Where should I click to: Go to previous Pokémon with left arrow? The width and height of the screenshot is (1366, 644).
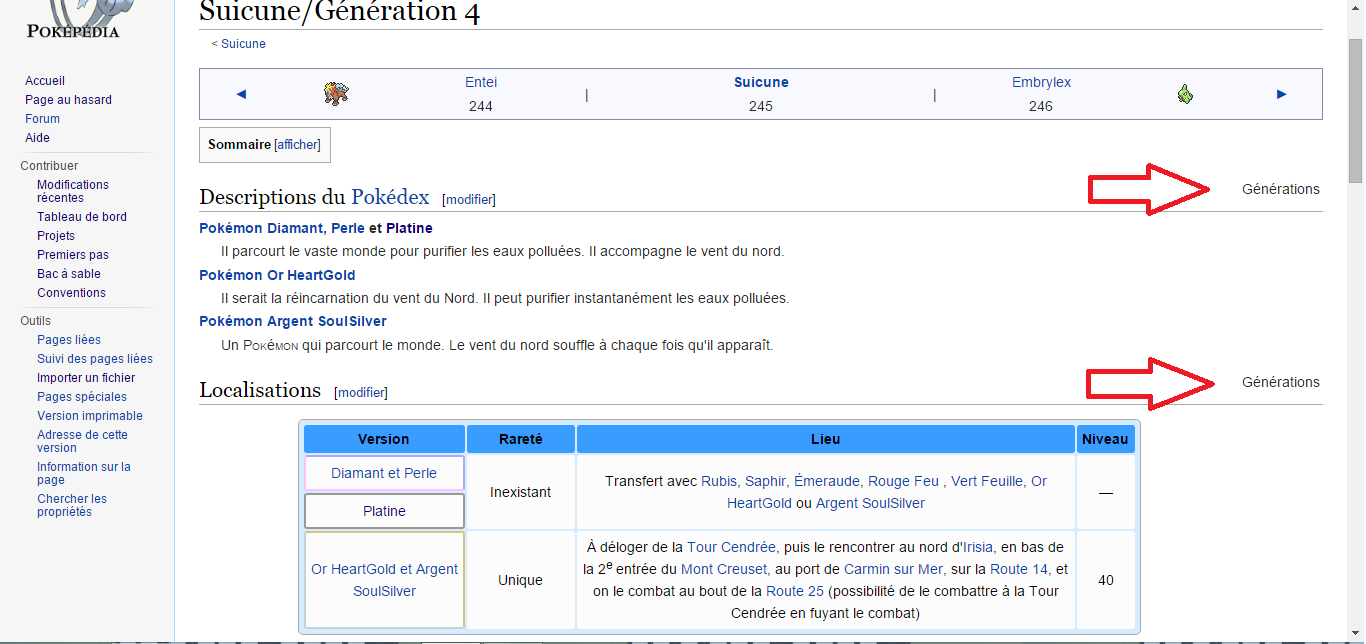tap(241, 94)
